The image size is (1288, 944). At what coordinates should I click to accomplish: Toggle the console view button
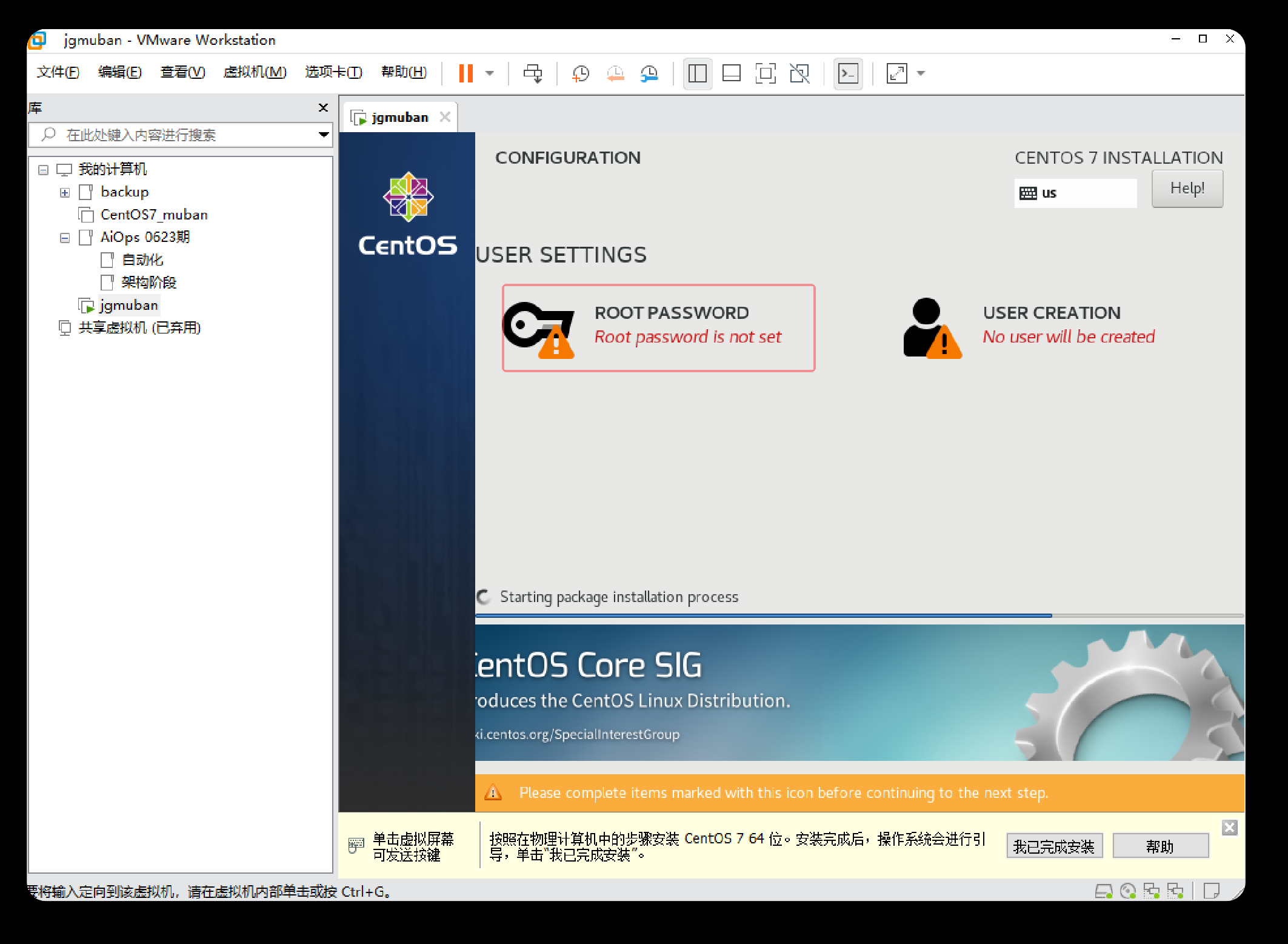pos(848,73)
